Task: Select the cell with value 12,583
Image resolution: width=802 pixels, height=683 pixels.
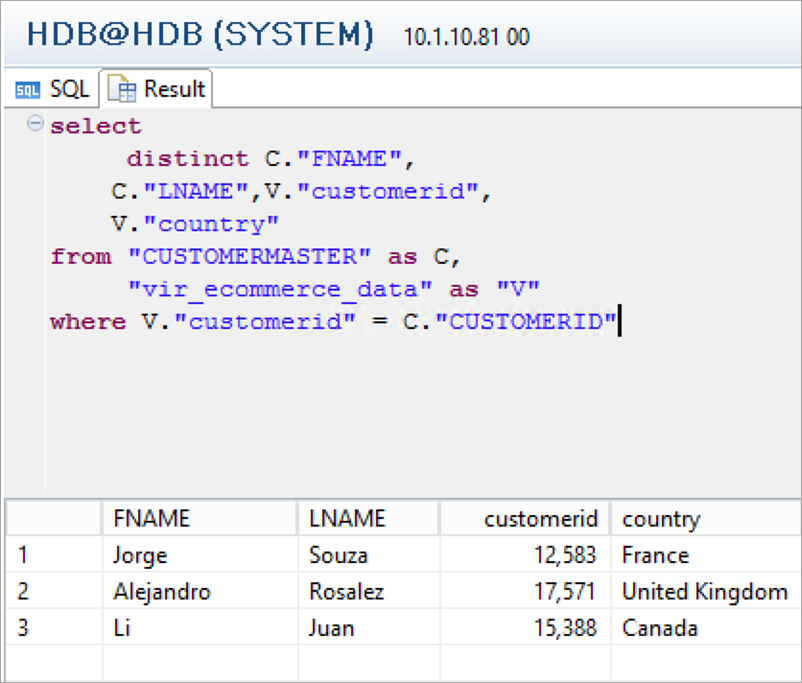Action: pos(525,555)
